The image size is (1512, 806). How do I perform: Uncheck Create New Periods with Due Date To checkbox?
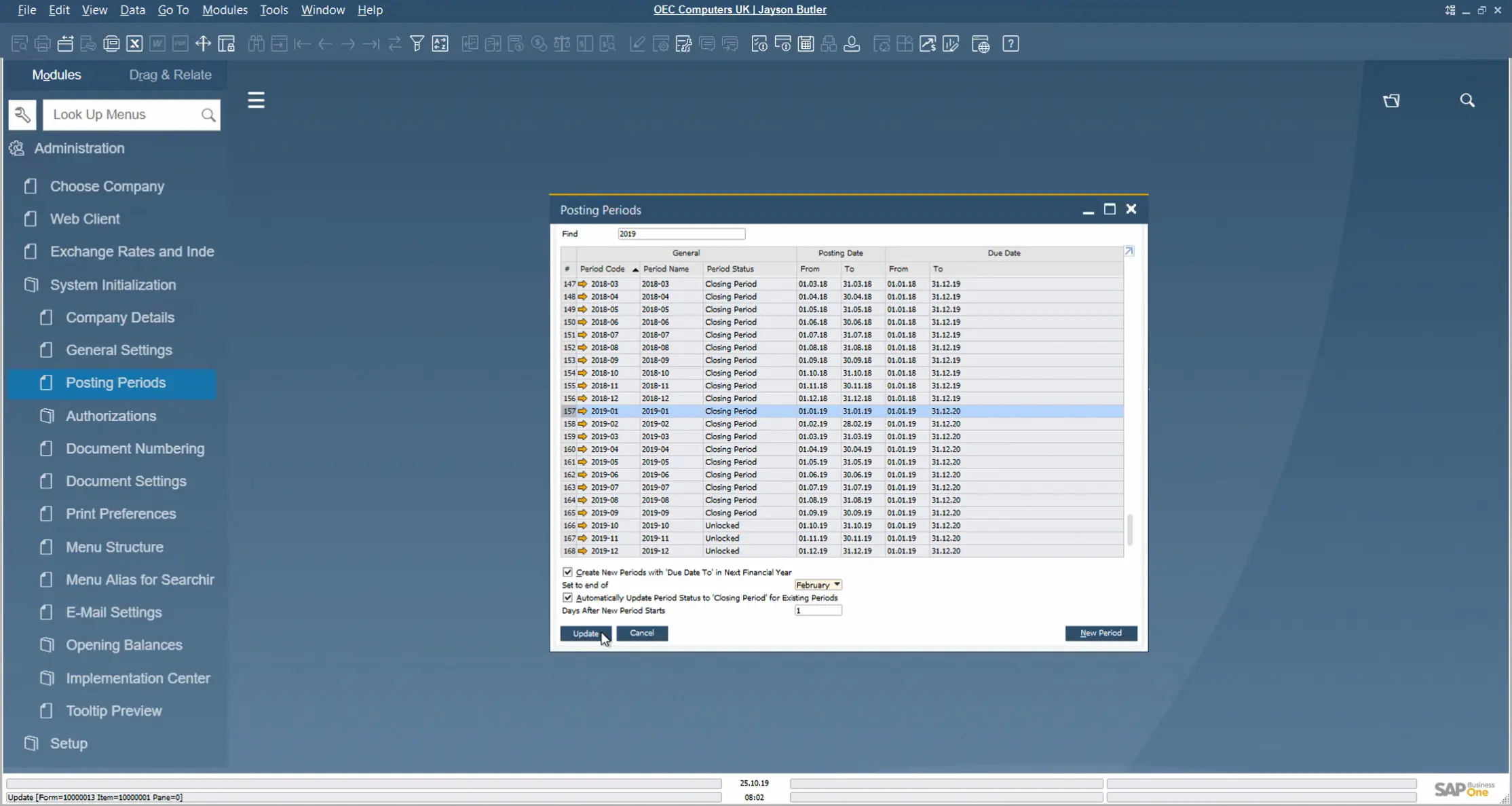point(567,572)
